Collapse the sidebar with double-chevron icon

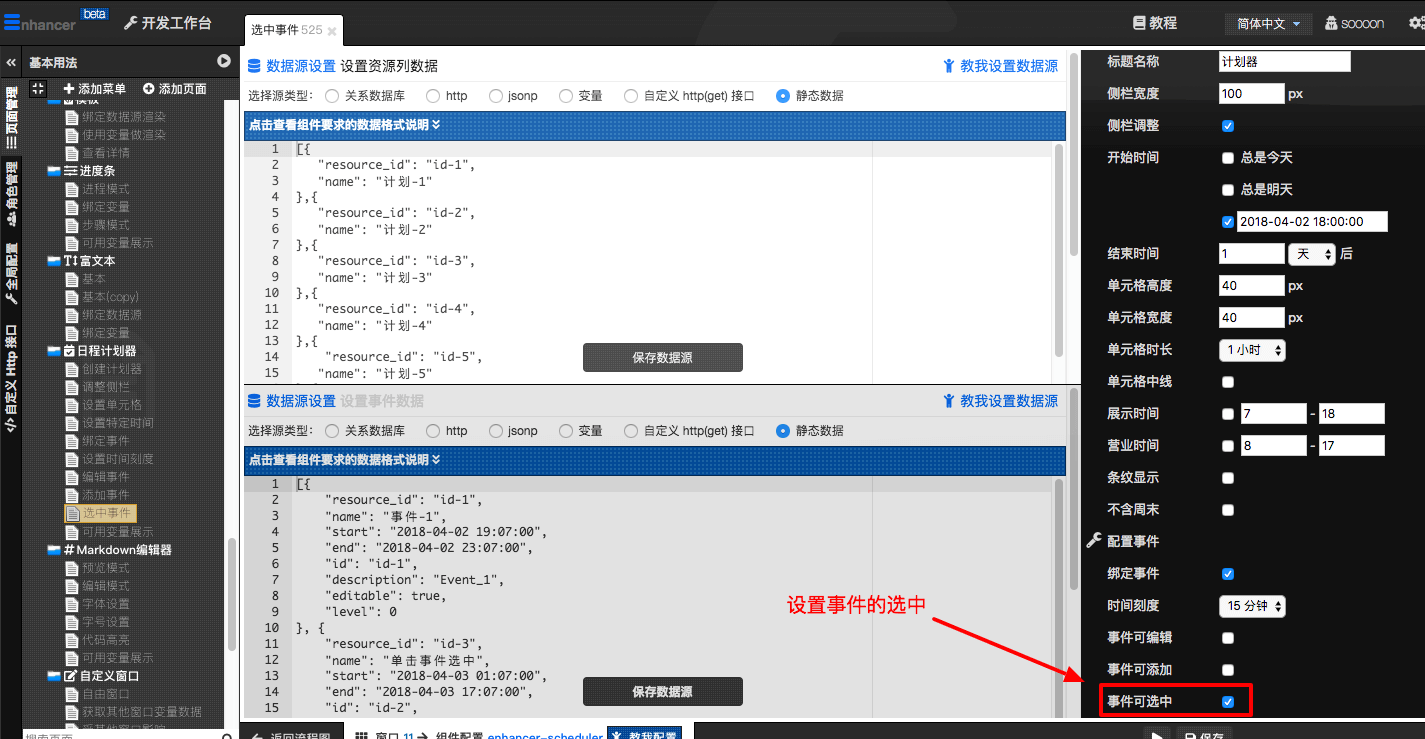11,62
